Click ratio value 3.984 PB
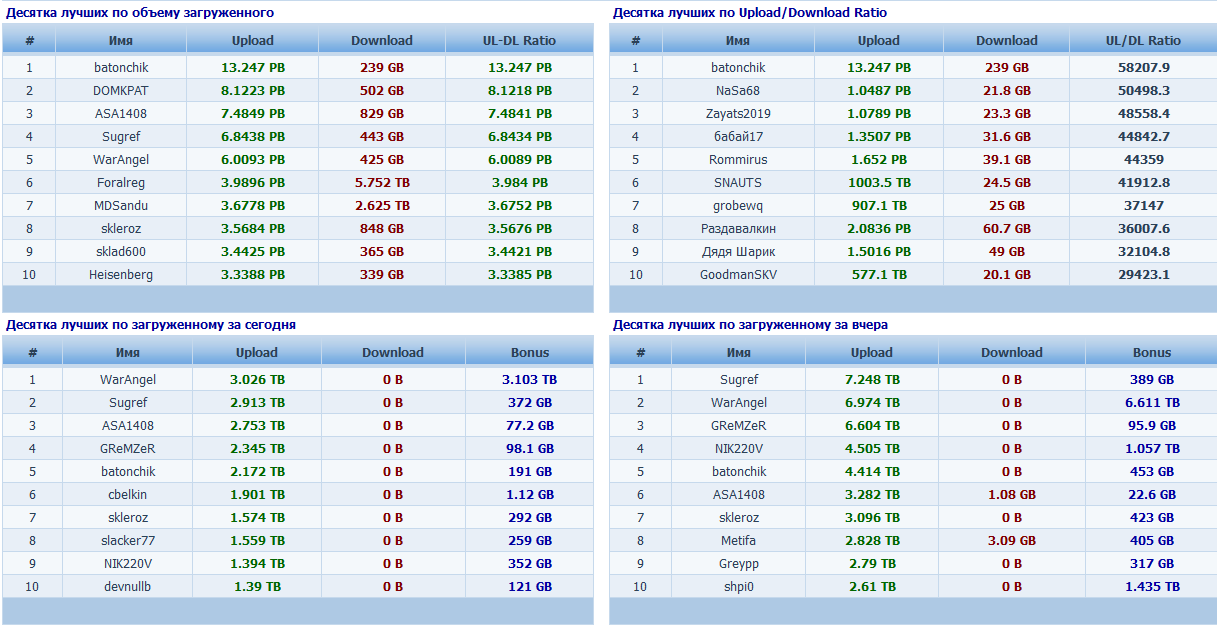 point(520,182)
